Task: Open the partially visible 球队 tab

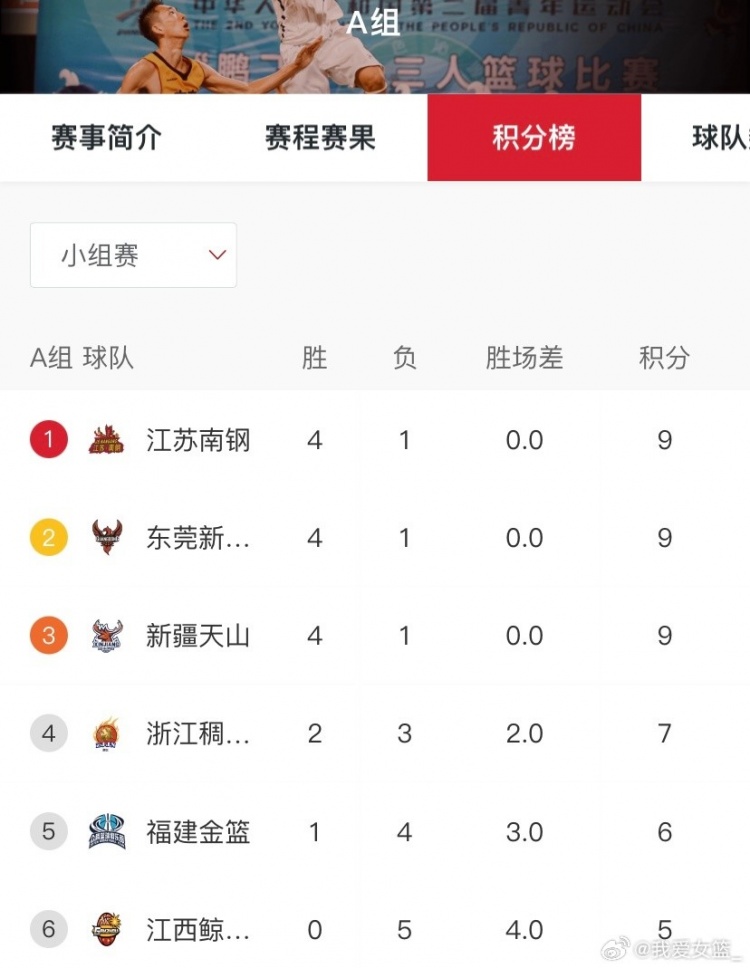Action: pos(720,138)
